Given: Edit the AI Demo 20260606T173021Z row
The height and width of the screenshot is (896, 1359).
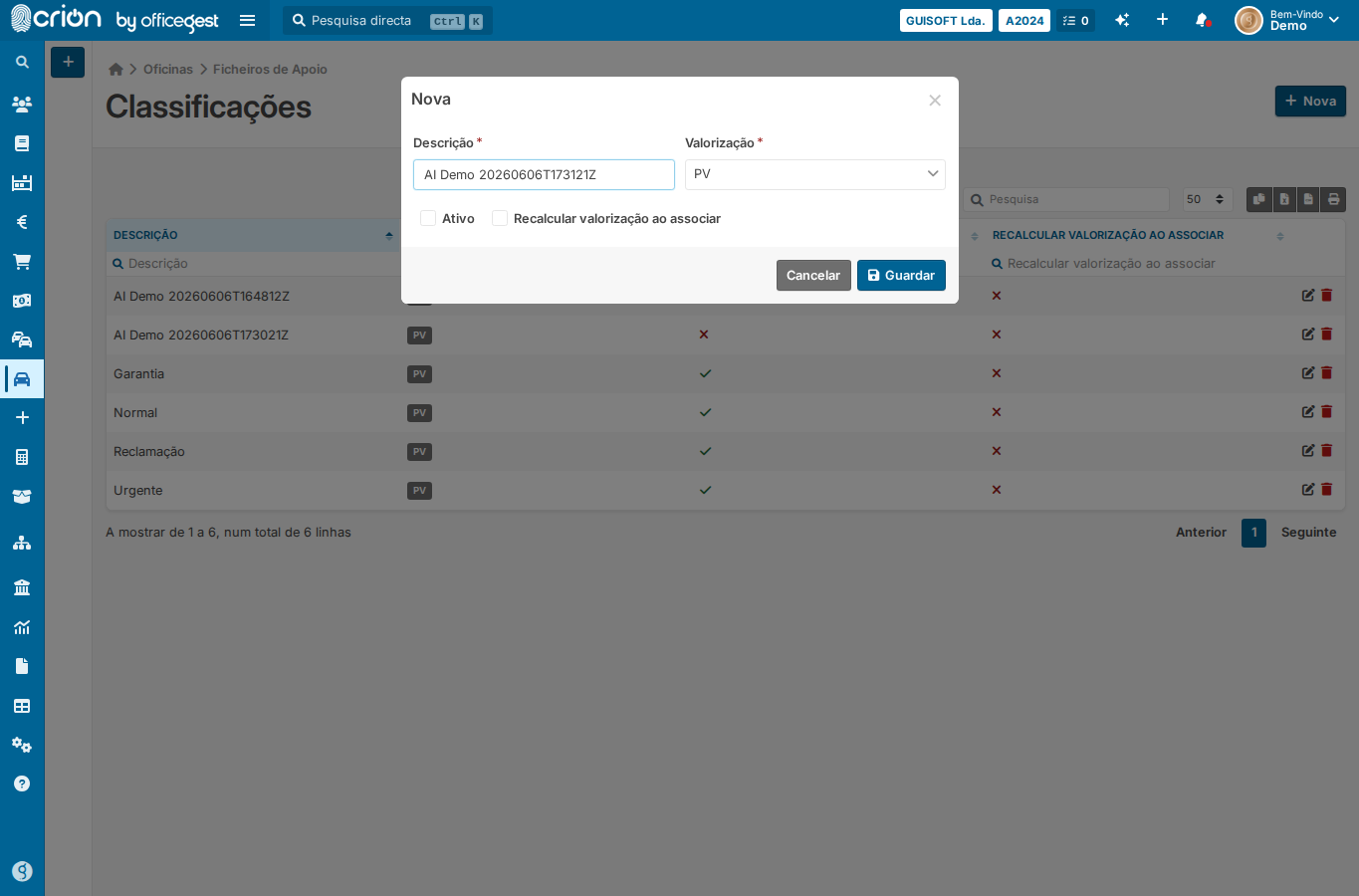Looking at the screenshot, I should coord(1308,335).
